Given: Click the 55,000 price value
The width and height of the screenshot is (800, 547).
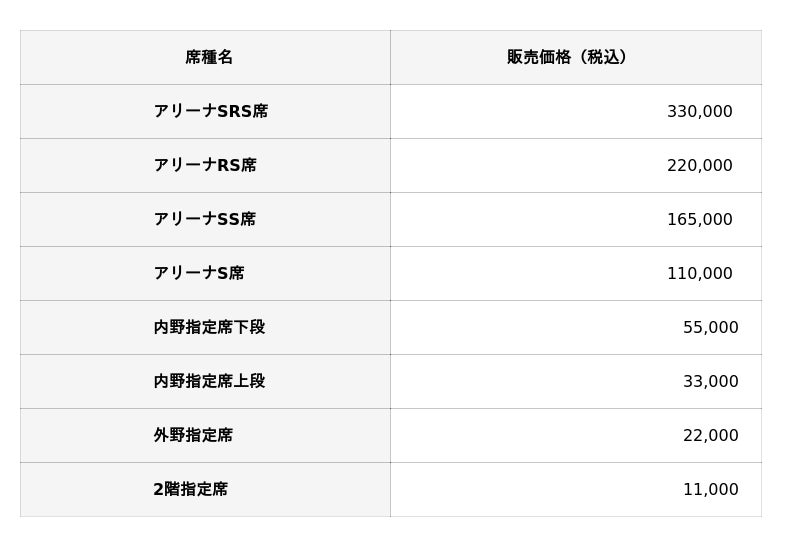Looking at the screenshot, I should click(710, 328).
